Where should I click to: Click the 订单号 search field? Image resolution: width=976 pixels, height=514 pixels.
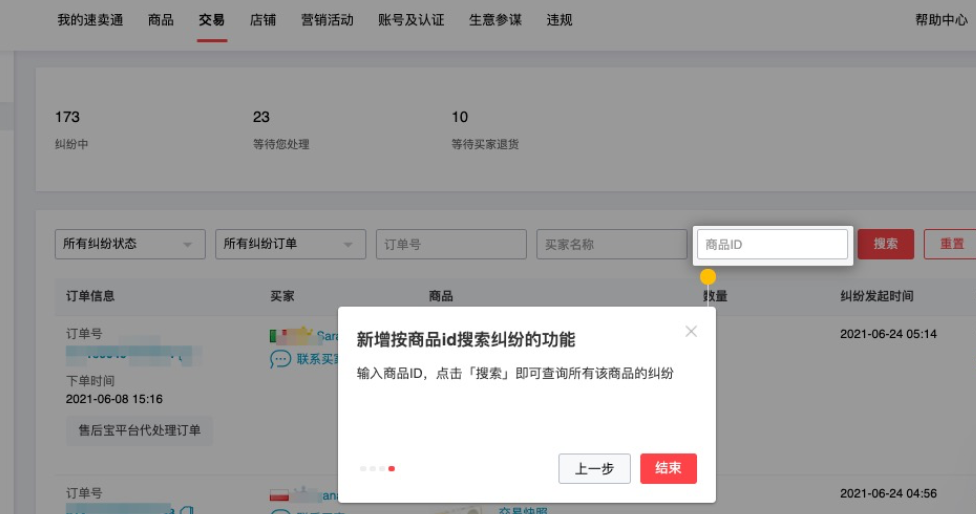click(x=451, y=244)
